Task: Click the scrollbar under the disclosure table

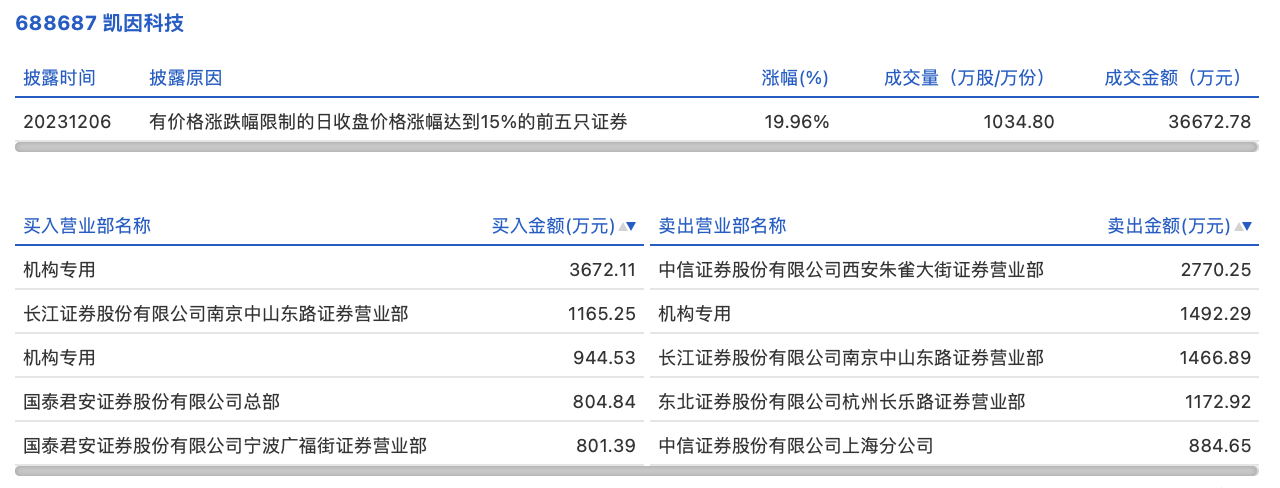Action: click(637, 147)
